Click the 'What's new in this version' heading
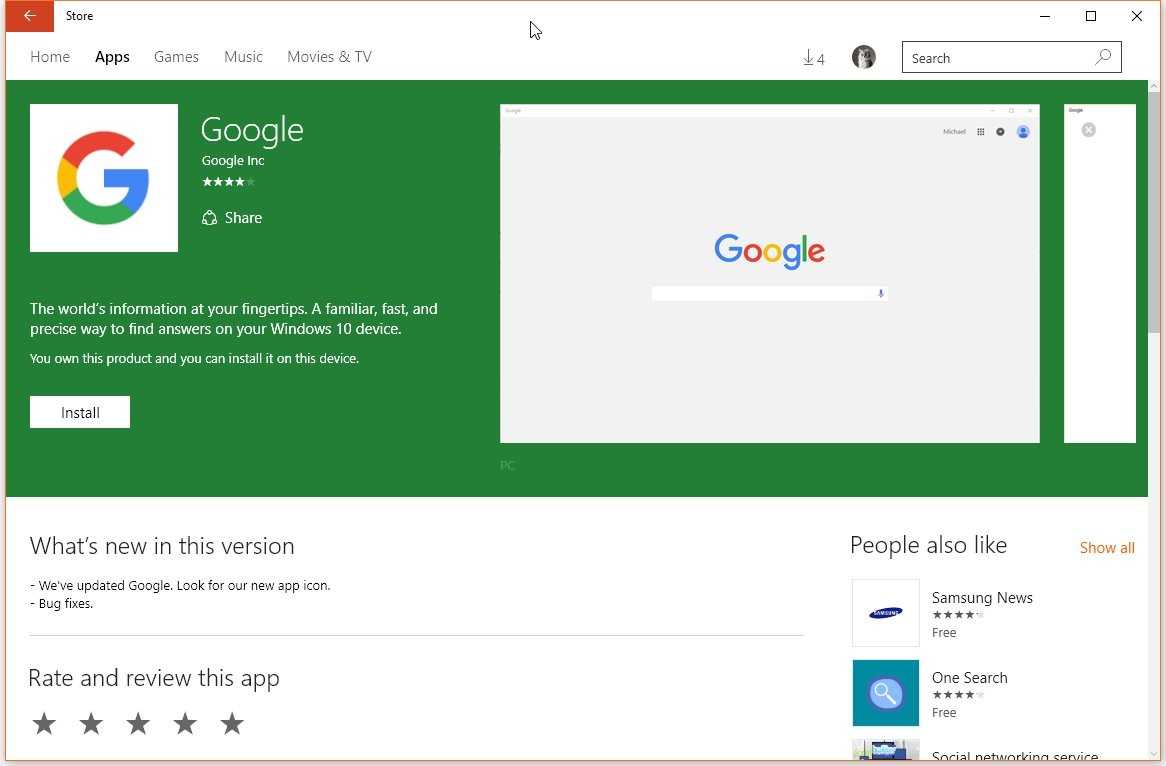This screenshot has height=766, width=1166. click(162, 546)
